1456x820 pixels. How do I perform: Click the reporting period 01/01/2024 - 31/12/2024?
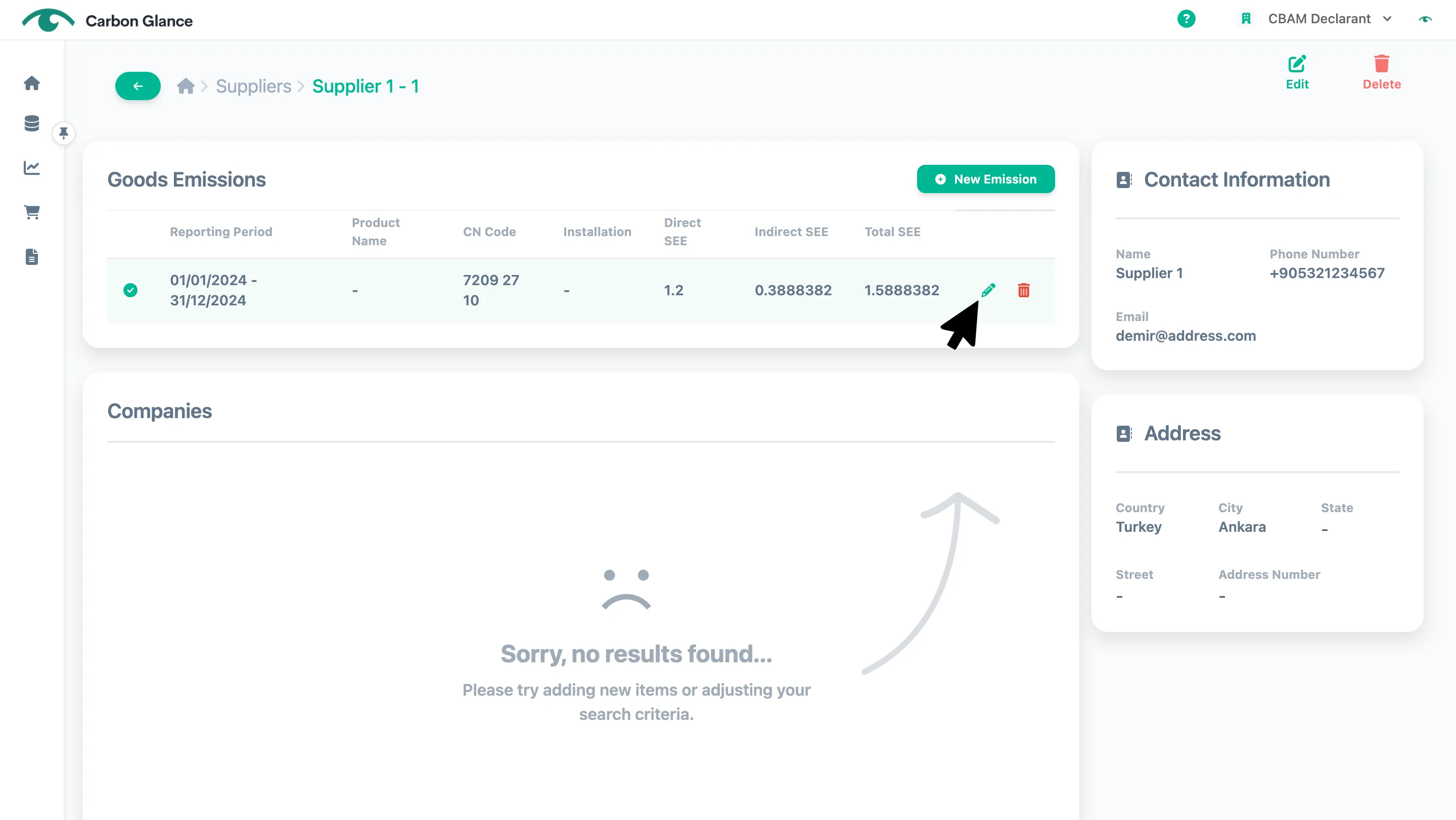click(x=214, y=291)
